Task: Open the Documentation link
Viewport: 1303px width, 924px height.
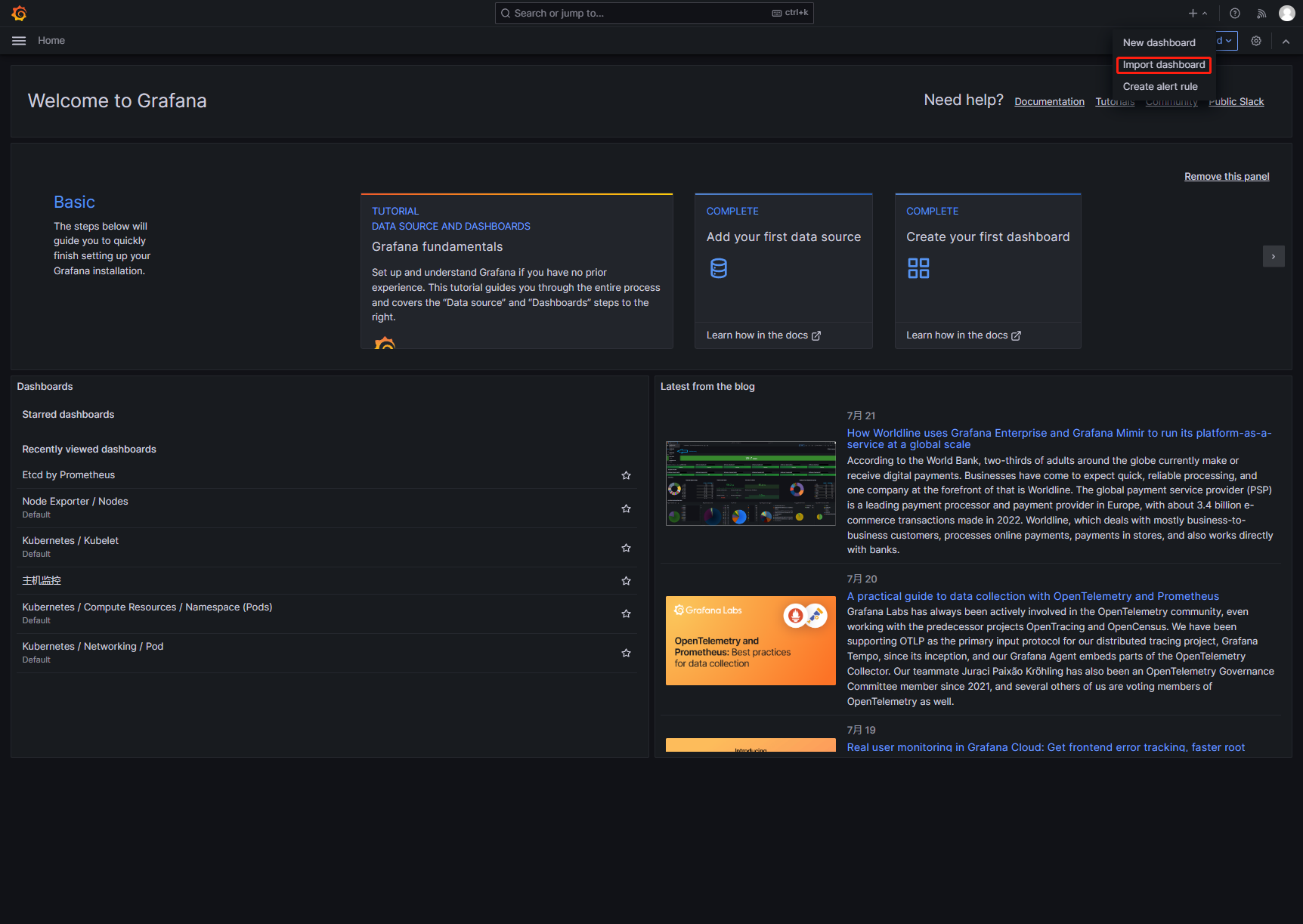Action: [x=1049, y=102]
